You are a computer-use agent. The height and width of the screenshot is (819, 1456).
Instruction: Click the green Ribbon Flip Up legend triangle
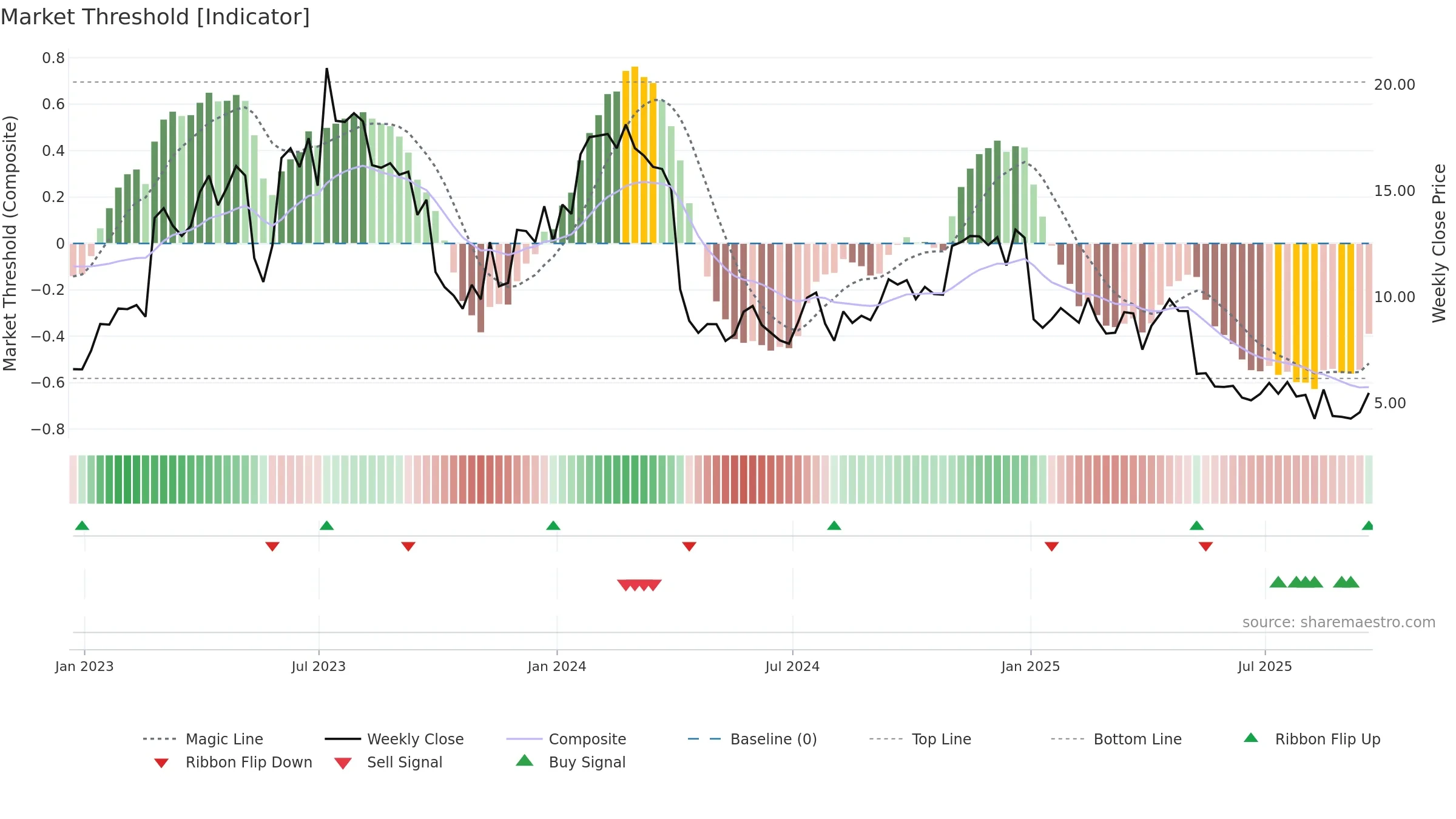point(1251,738)
